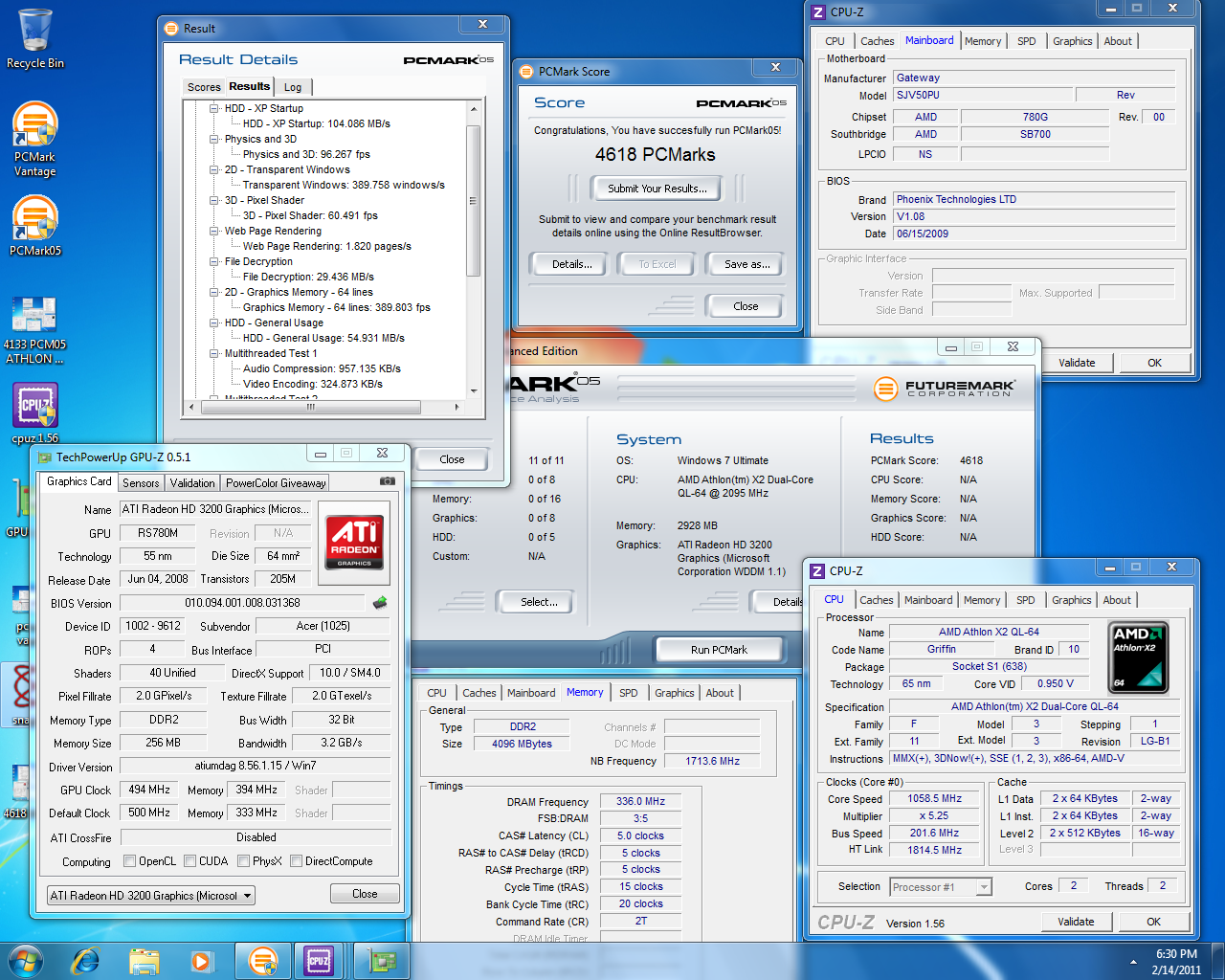The height and width of the screenshot is (980, 1225).
Task: Click Submit Your Results button
Action: coord(657,189)
